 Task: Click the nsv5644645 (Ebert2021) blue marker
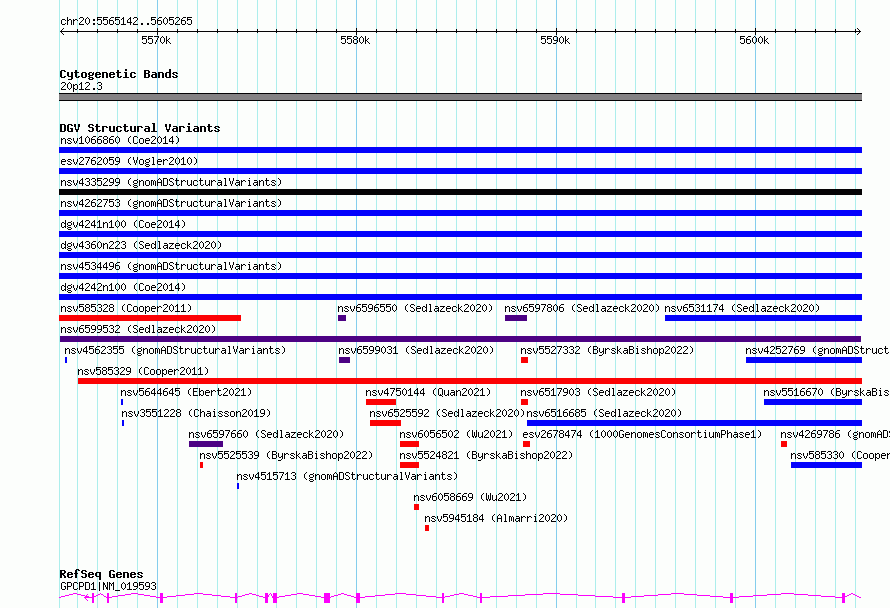pos(122,402)
